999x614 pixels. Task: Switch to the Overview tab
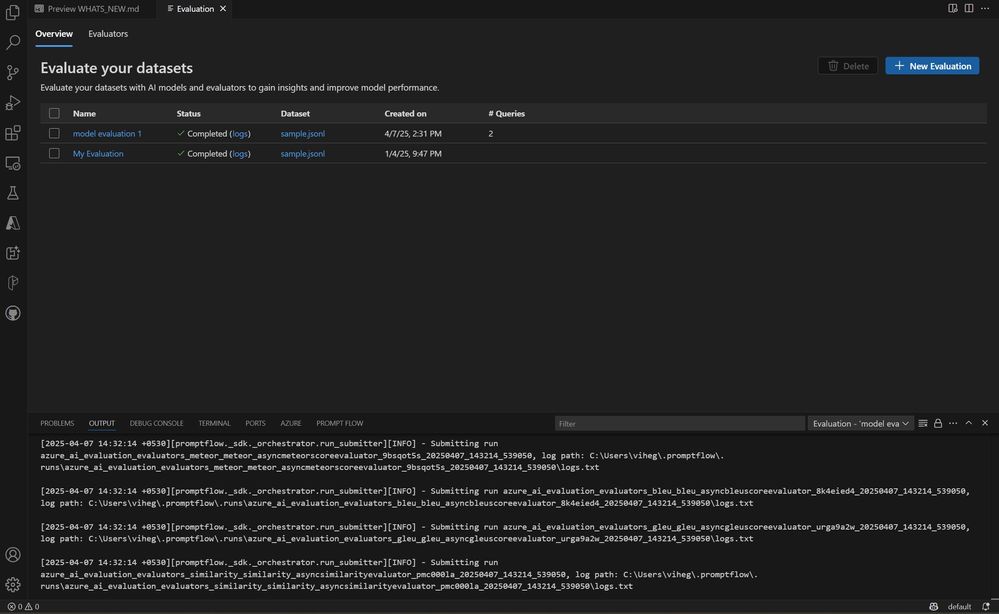click(54, 34)
